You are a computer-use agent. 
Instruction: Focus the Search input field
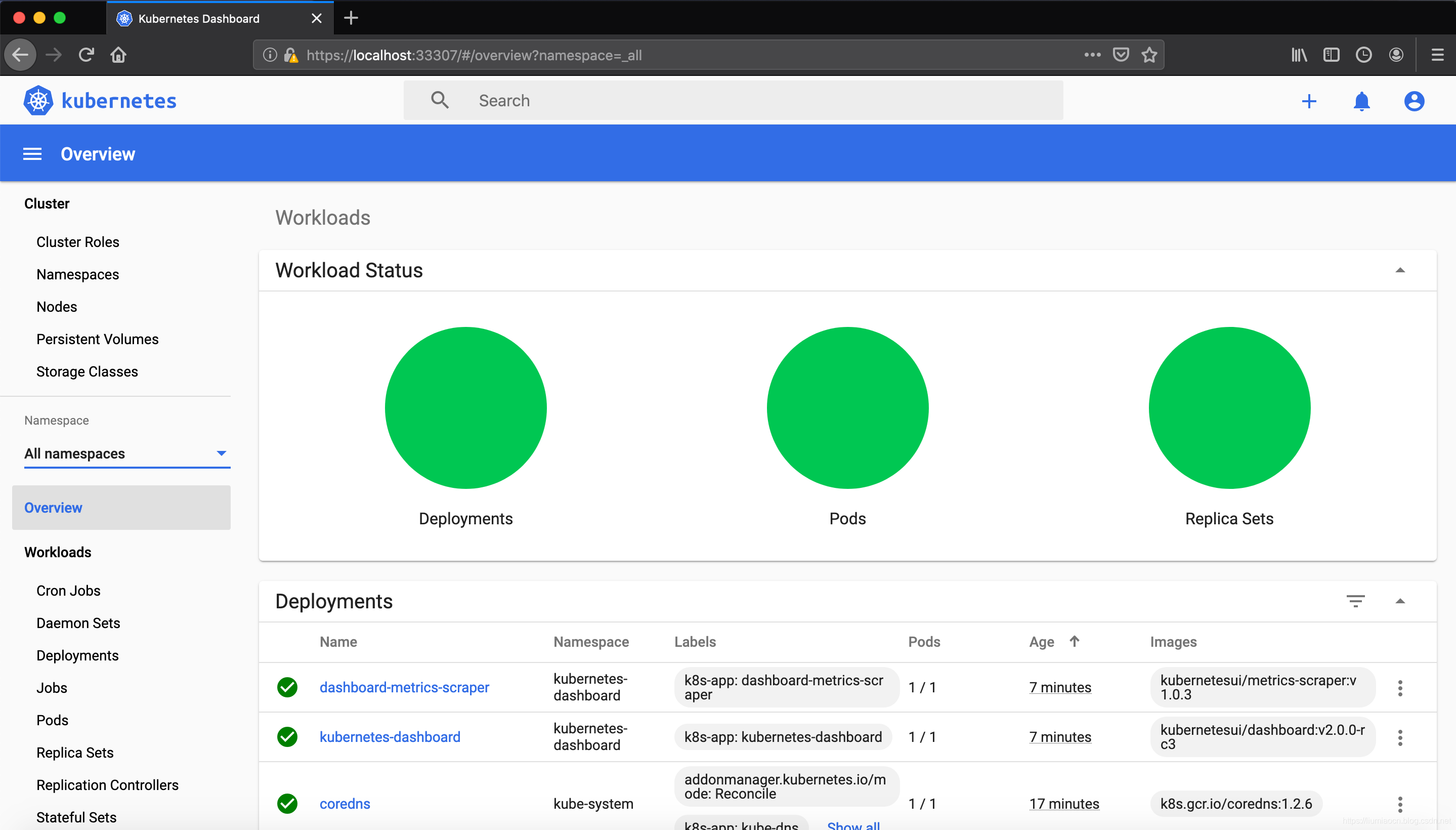click(x=734, y=100)
